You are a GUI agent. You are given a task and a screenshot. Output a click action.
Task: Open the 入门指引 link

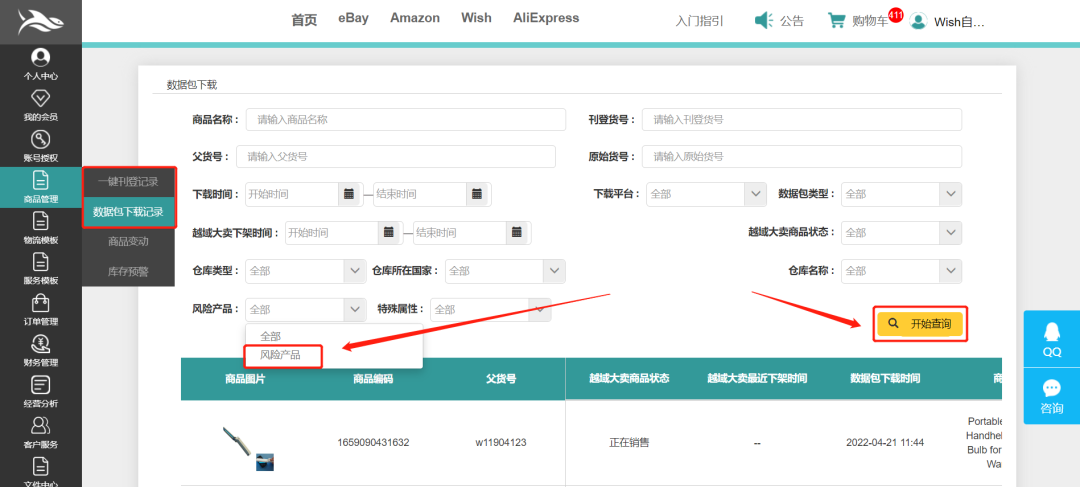pos(700,21)
